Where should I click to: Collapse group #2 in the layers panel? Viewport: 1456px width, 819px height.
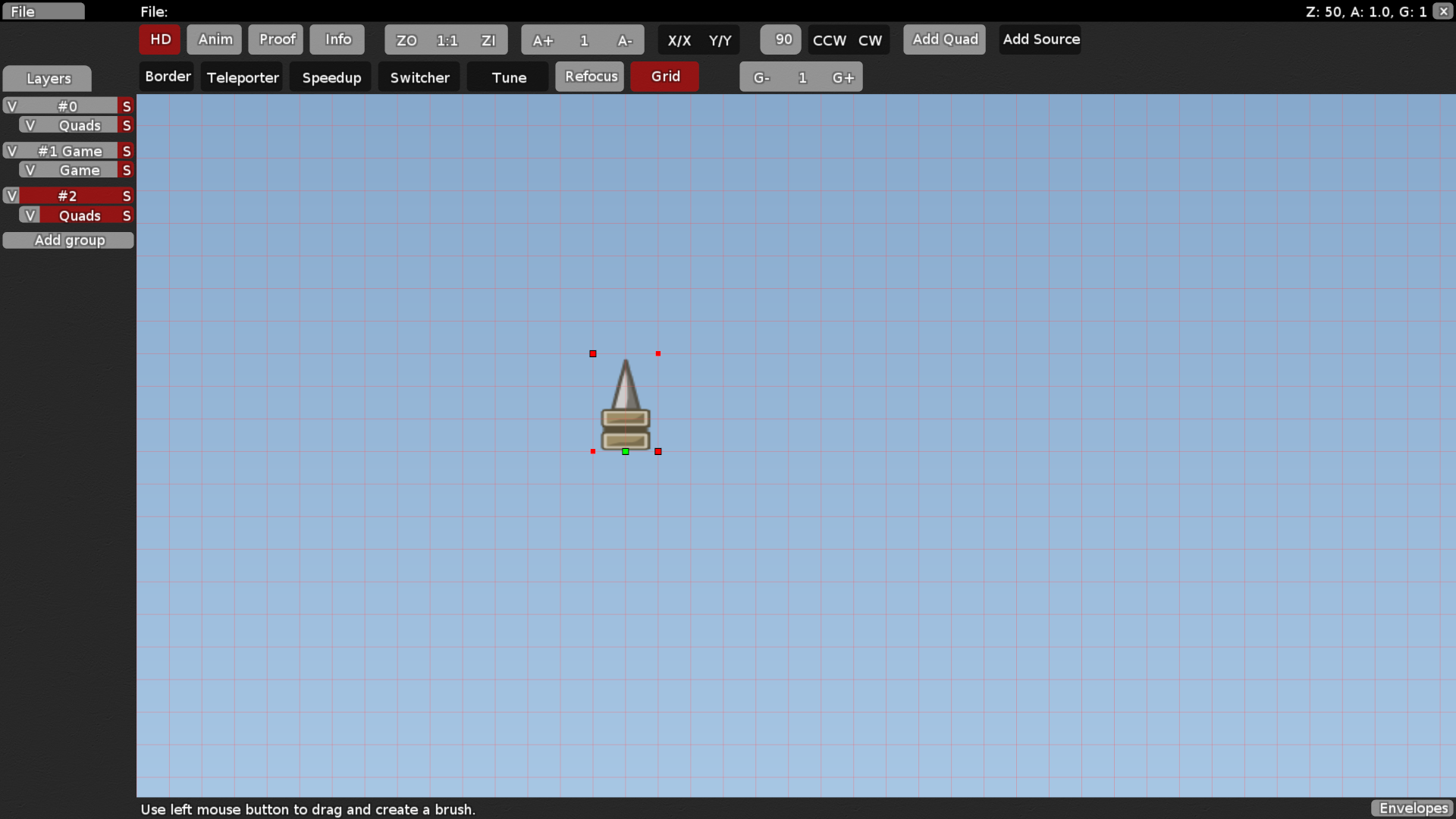pyautogui.click(x=11, y=196)
